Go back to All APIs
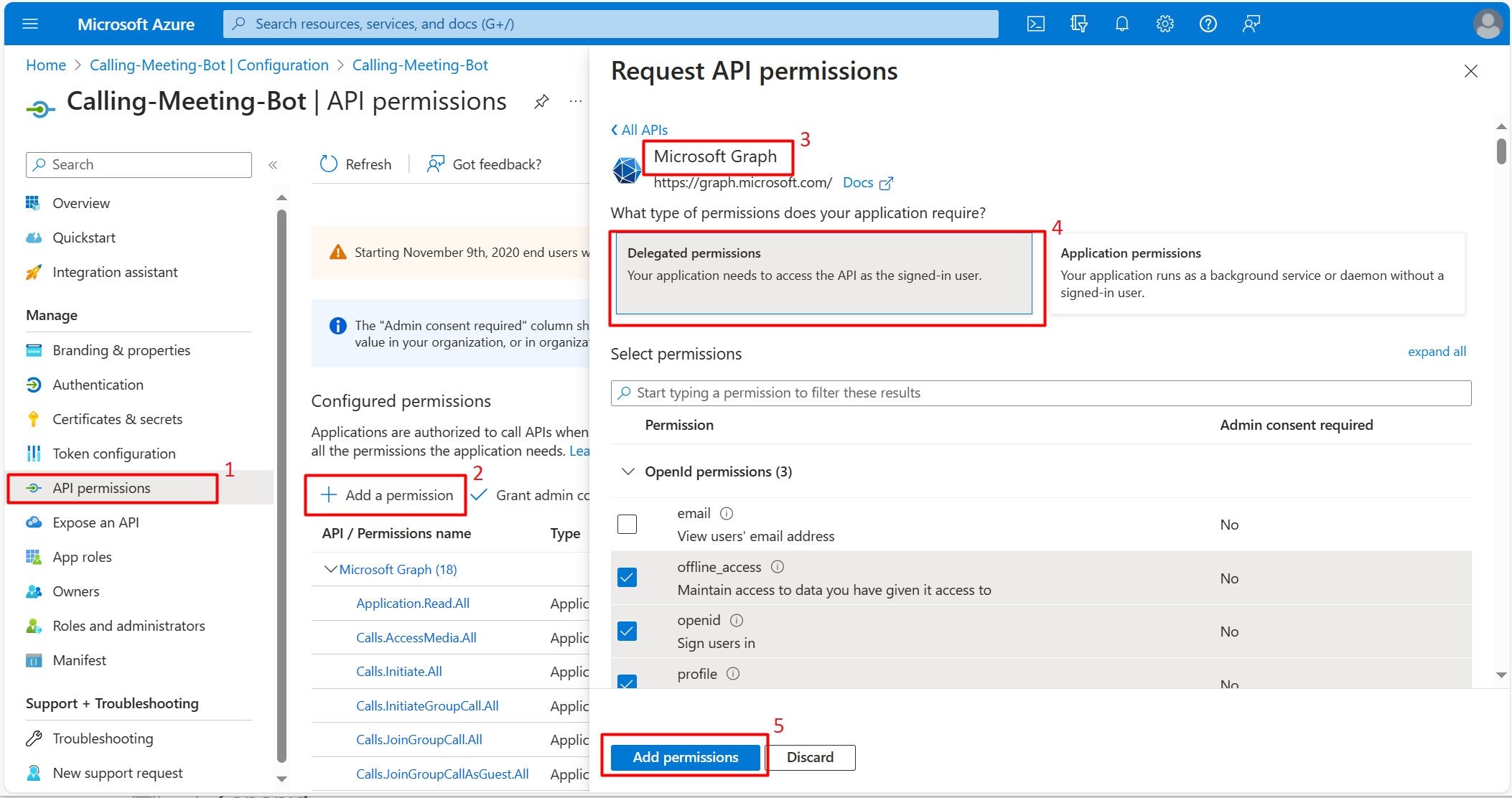This screenshot has width=1512, height=798. [x=639, y=130]
